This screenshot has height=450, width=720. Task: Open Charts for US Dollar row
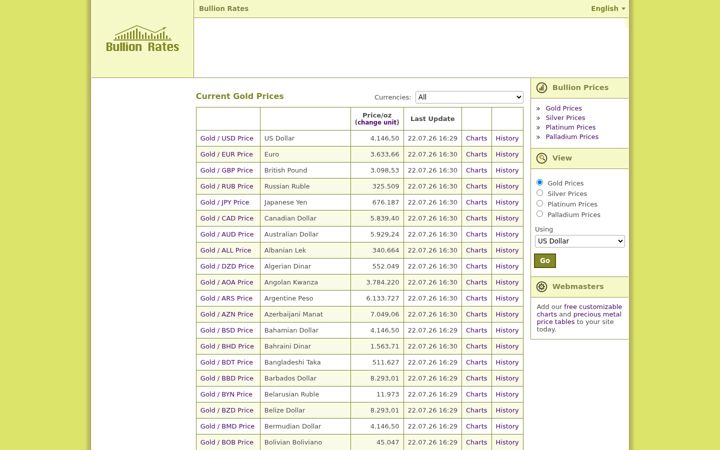pyautogui.click(x=476, y=138)
